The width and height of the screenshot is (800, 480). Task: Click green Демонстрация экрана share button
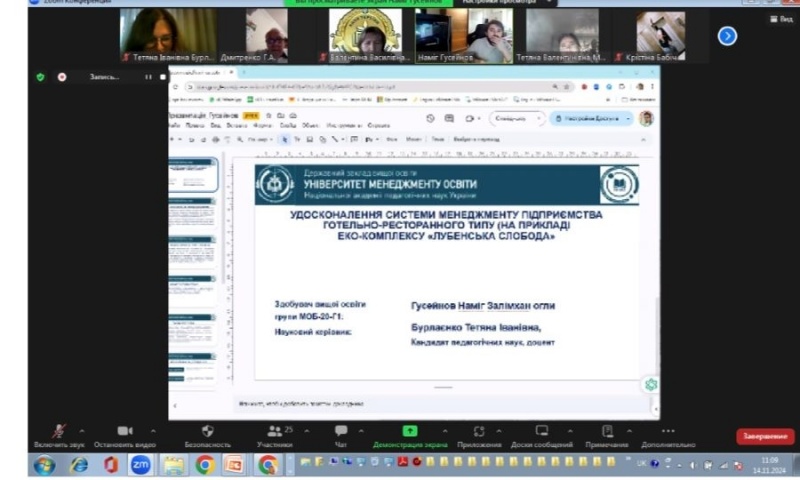point(410,436)
